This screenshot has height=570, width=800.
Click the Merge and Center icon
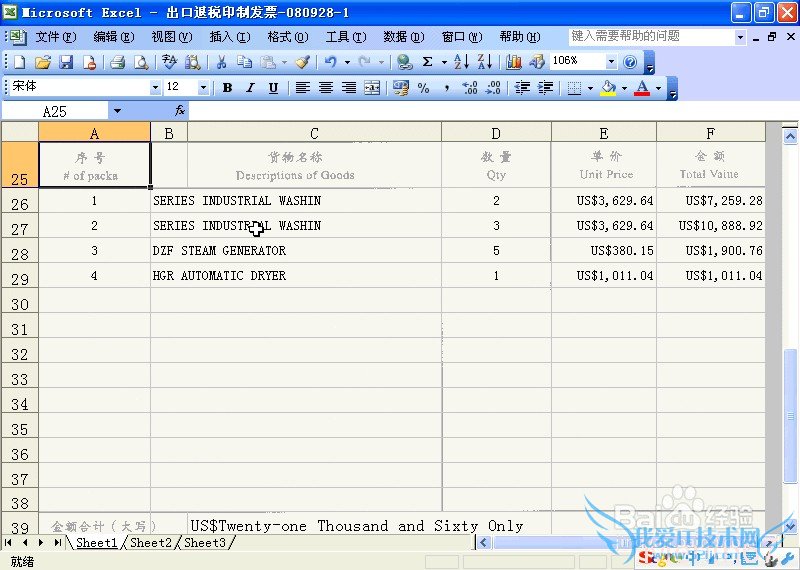[372, 88]
